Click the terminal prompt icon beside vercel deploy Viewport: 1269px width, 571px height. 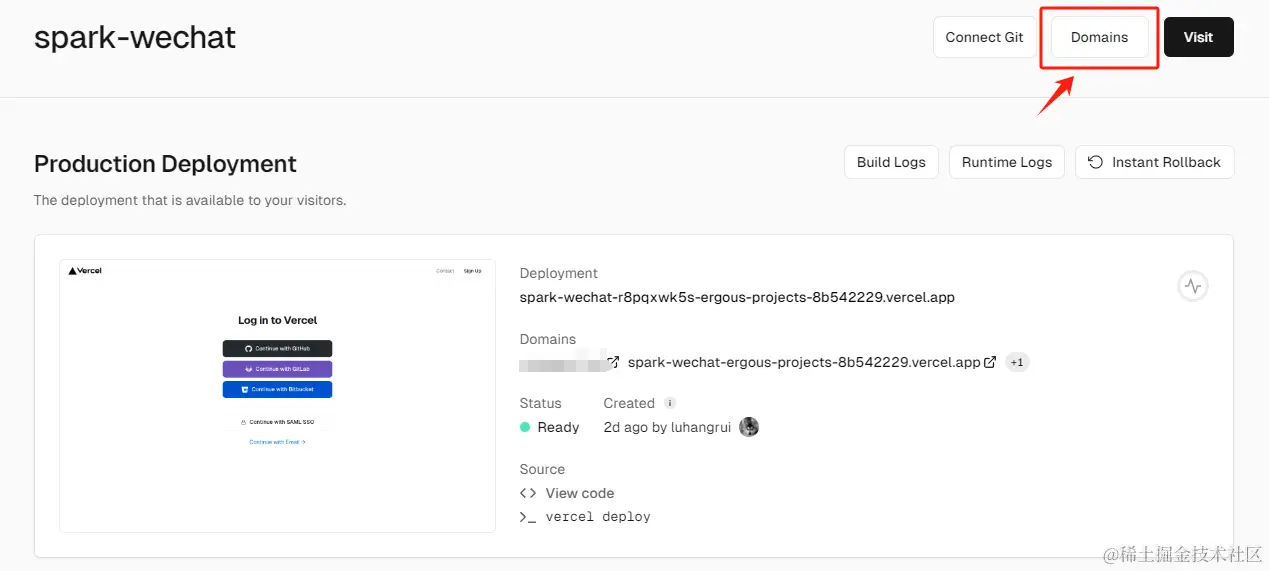pyautogui.click(x=528, y=517)
